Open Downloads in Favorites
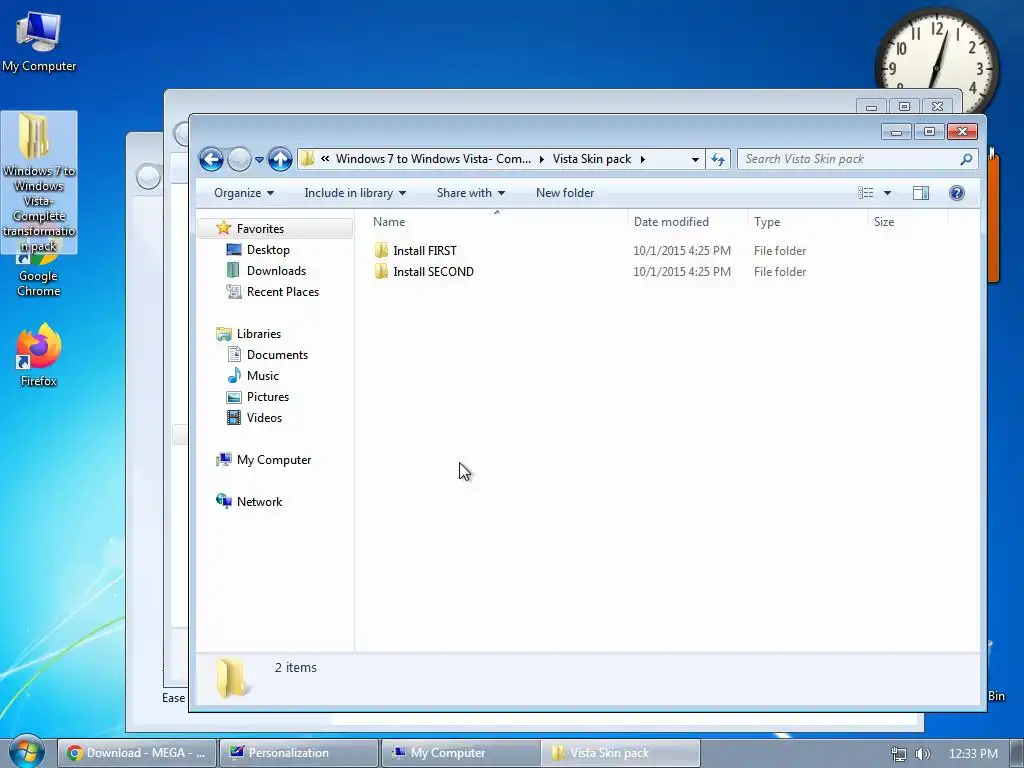The image size is (1024, 768). (x=276, y=270)
